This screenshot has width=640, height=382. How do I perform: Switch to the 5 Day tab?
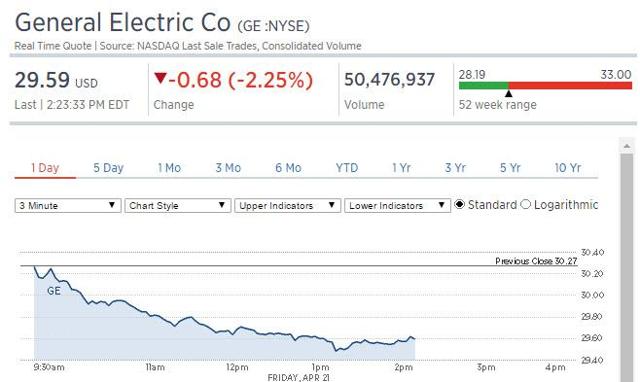(x=108, y=168)
